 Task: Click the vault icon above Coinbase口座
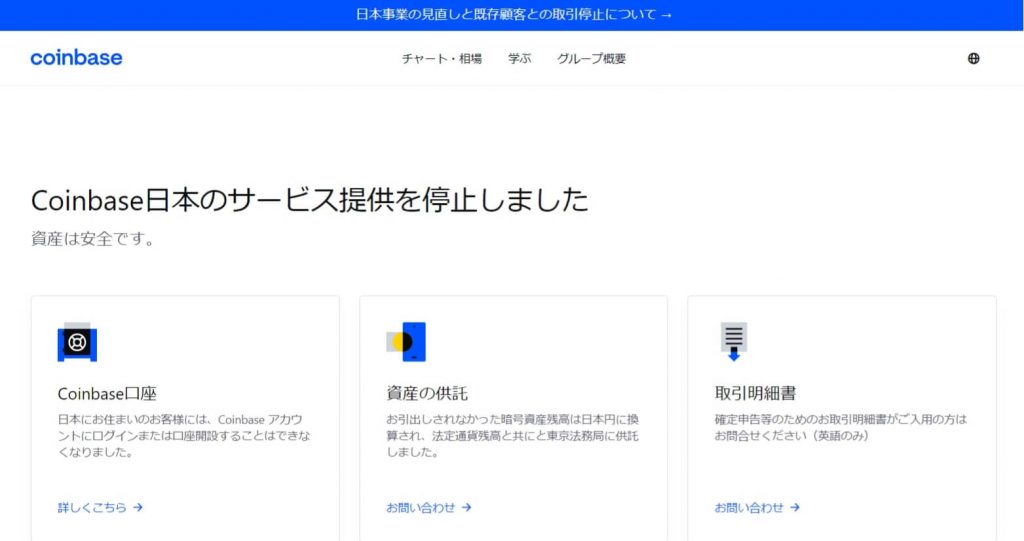point(77,342)
